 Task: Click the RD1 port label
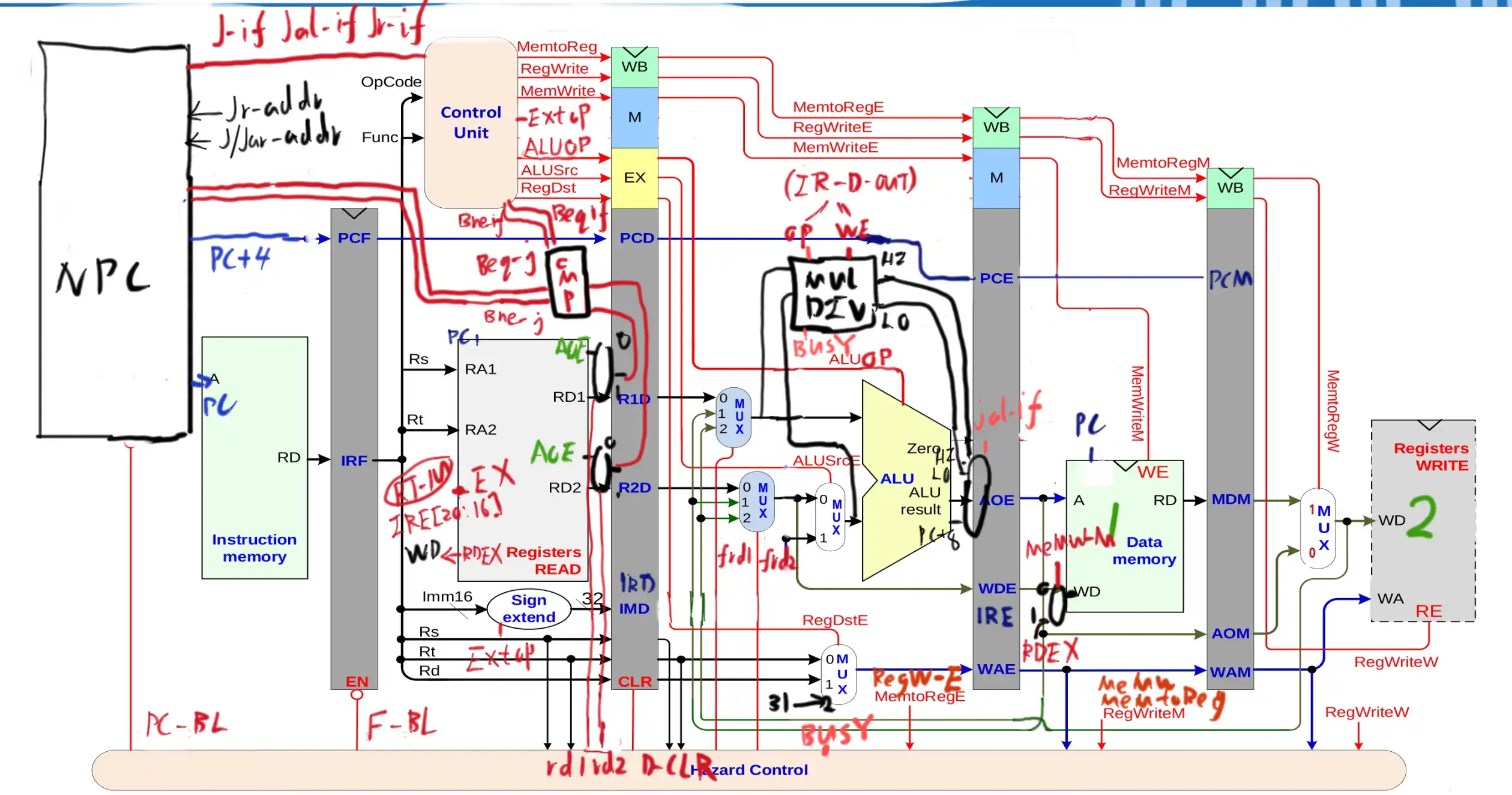tap(569, 396)
